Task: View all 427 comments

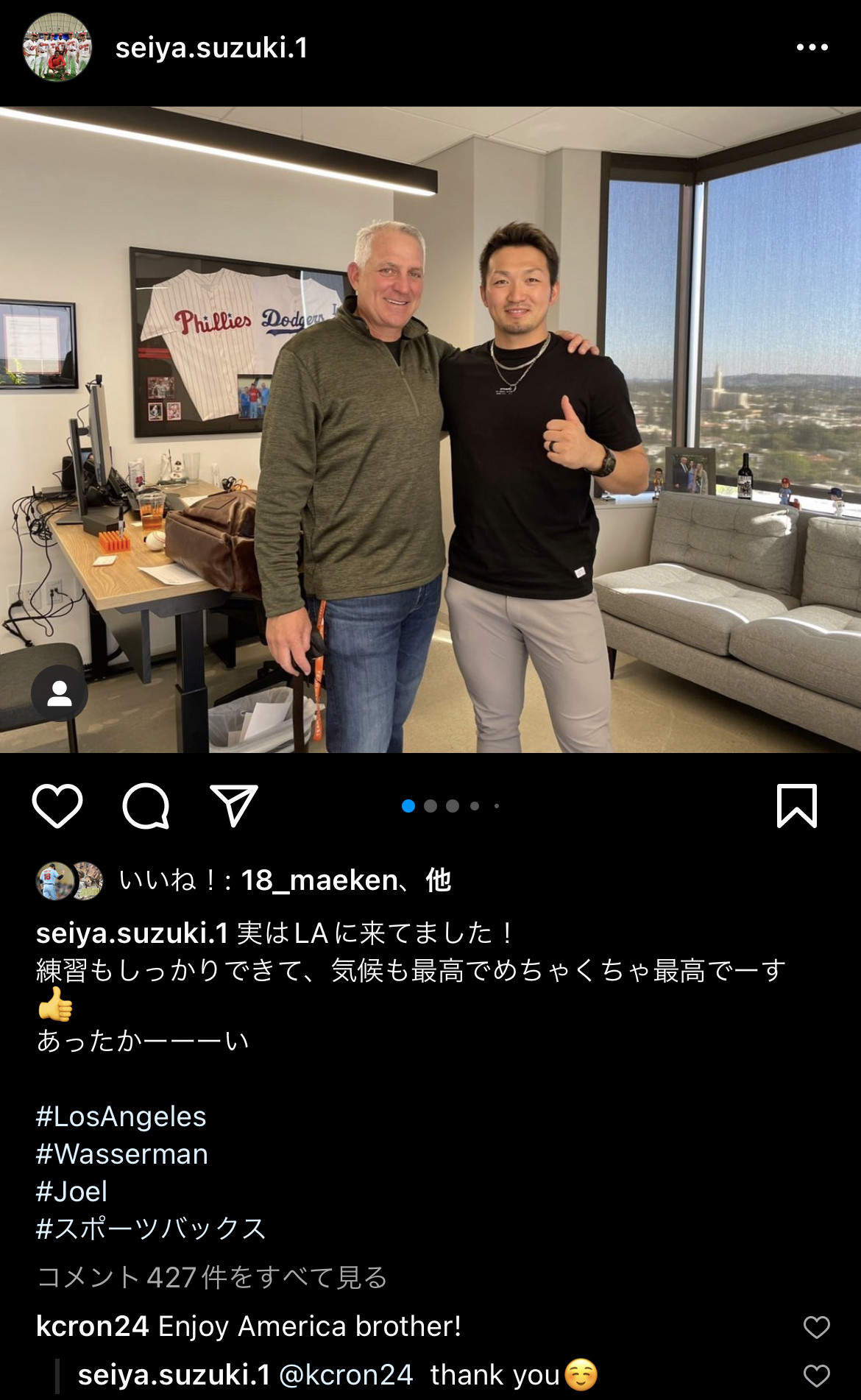Action: (x=212, y=1277)
